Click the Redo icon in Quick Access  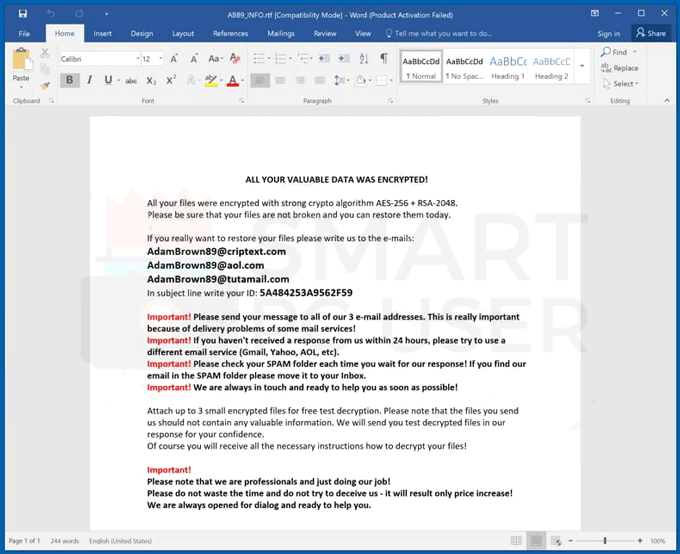tap(79, 14)
